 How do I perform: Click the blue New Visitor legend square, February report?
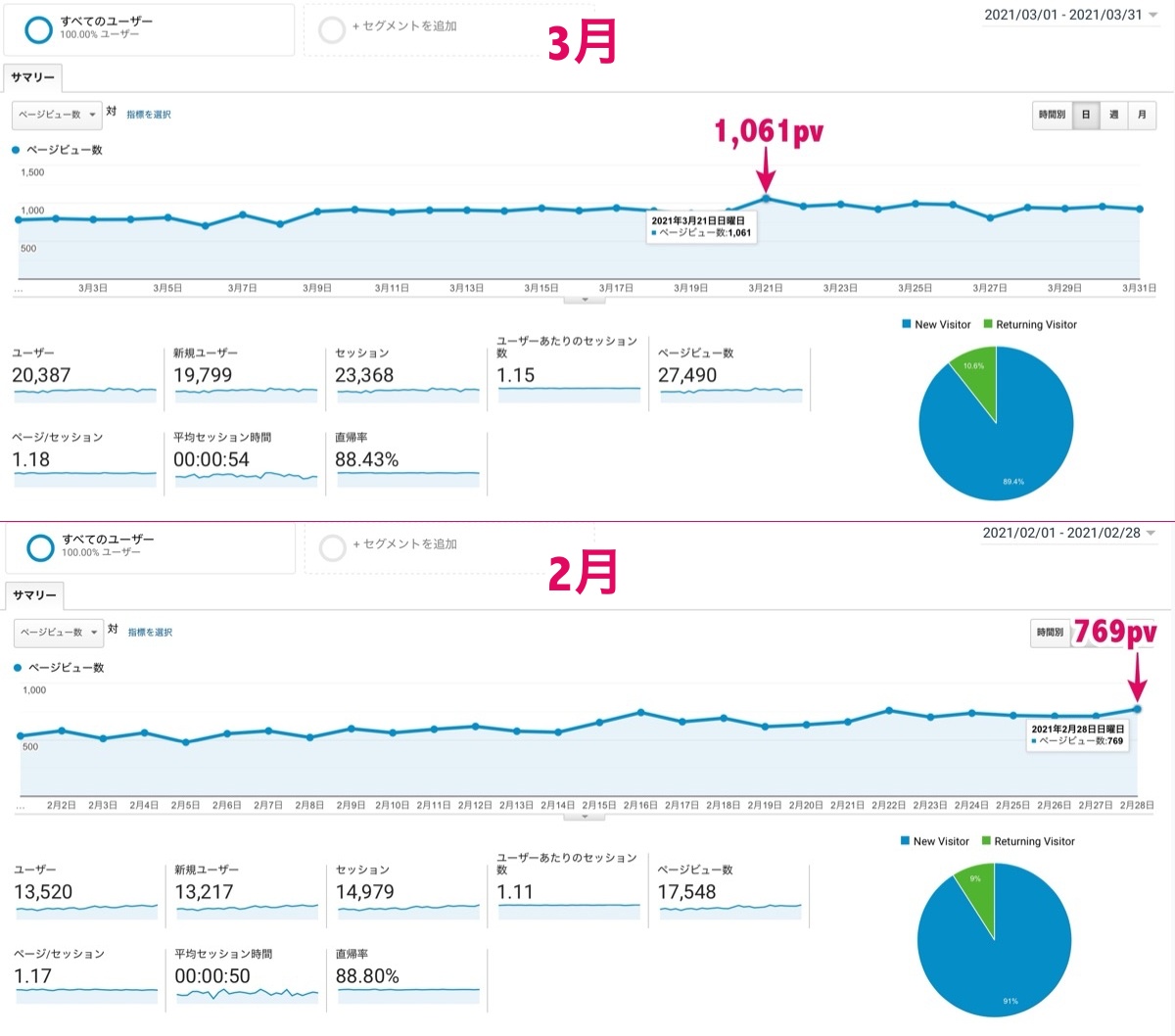905,841
